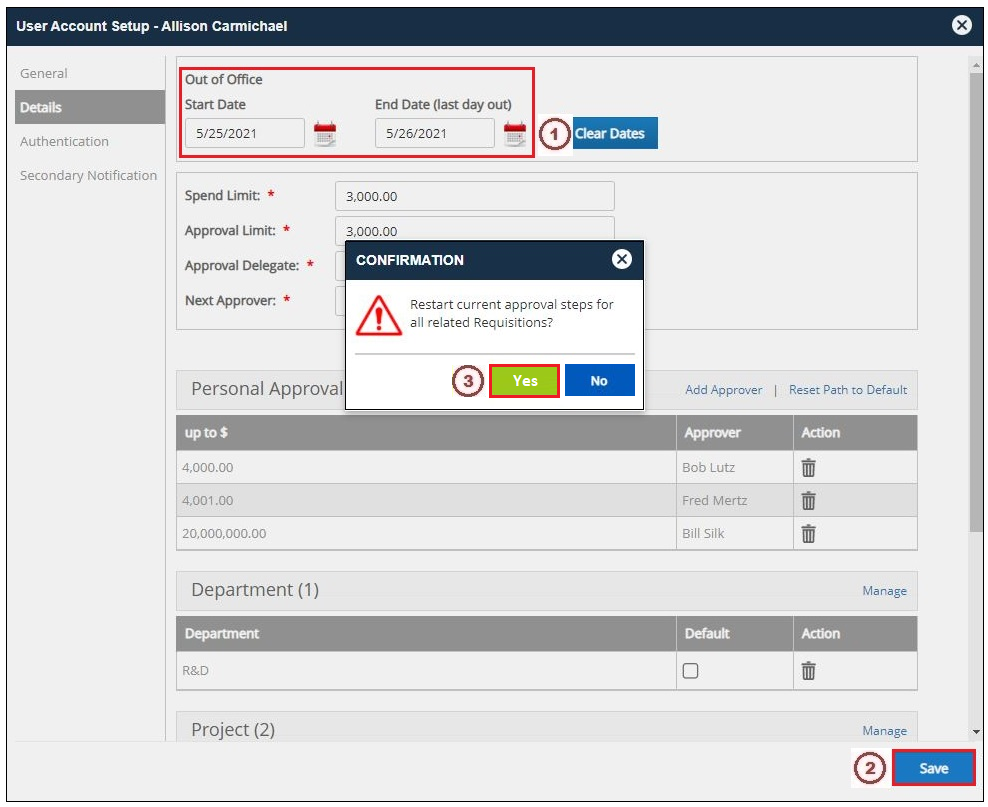988x807 pixels.
Task: Delete the Bob Lutz approver row
Action: [809, 467]
